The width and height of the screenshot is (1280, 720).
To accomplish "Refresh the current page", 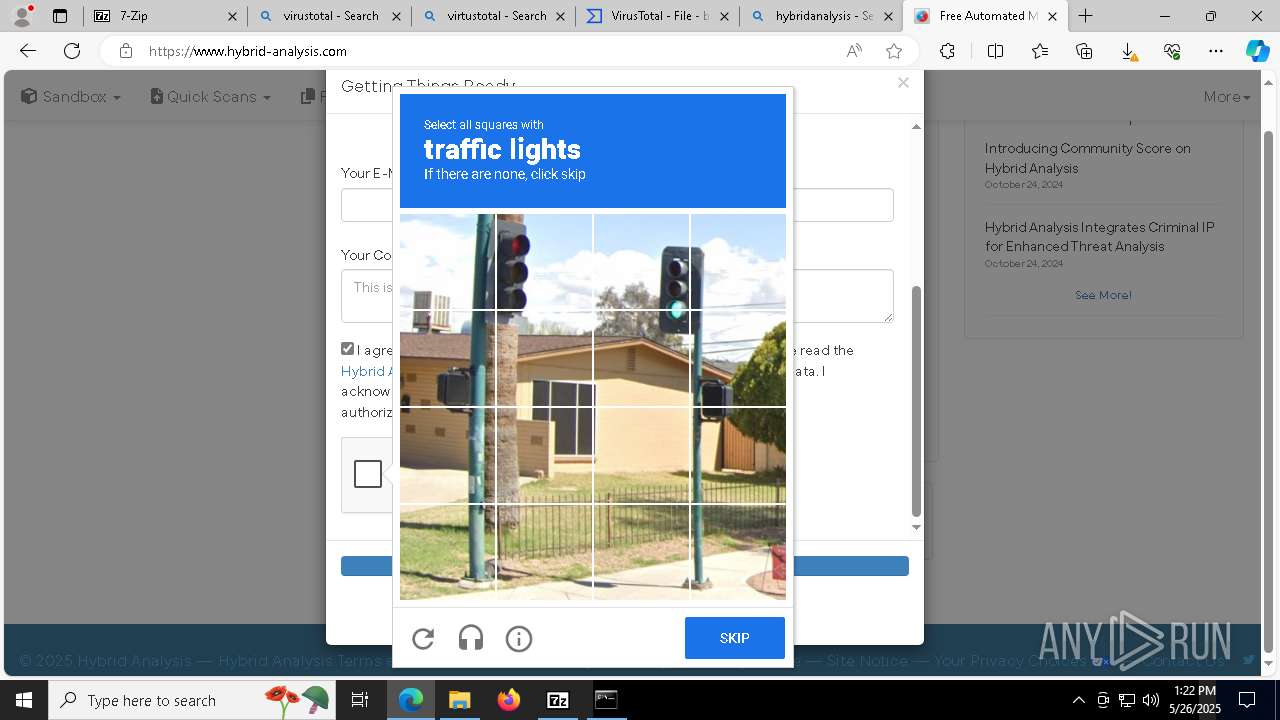I will pyautogui.click(x=72, y=51).
